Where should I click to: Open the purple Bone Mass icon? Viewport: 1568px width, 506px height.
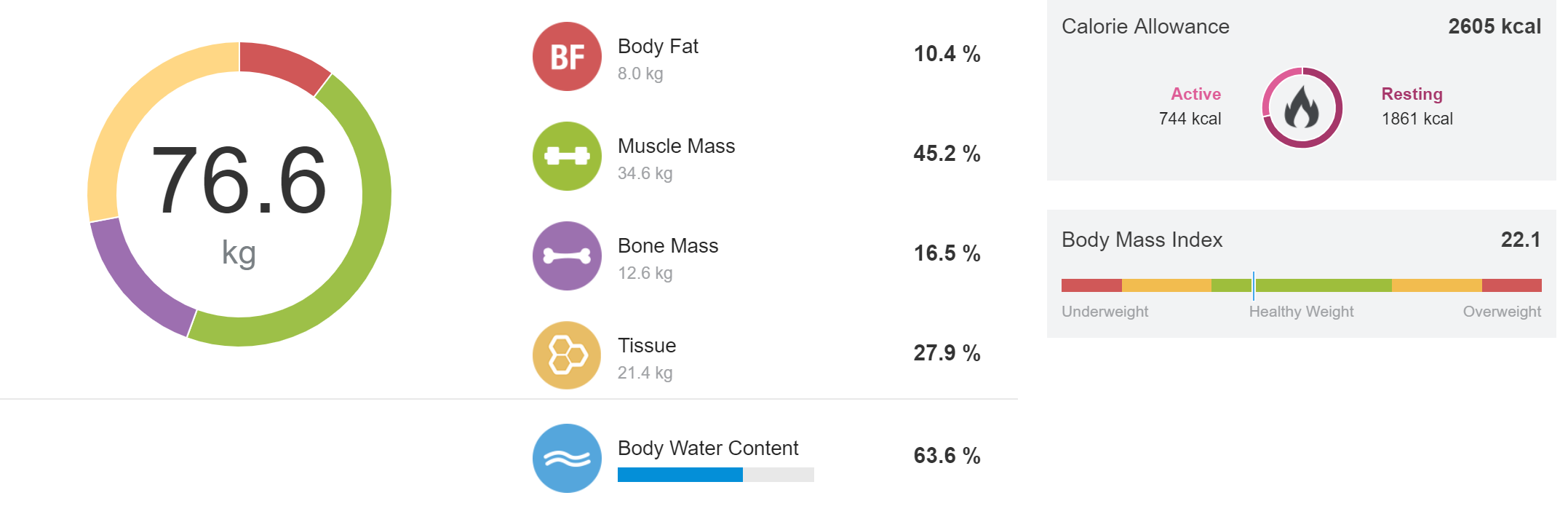567,256
